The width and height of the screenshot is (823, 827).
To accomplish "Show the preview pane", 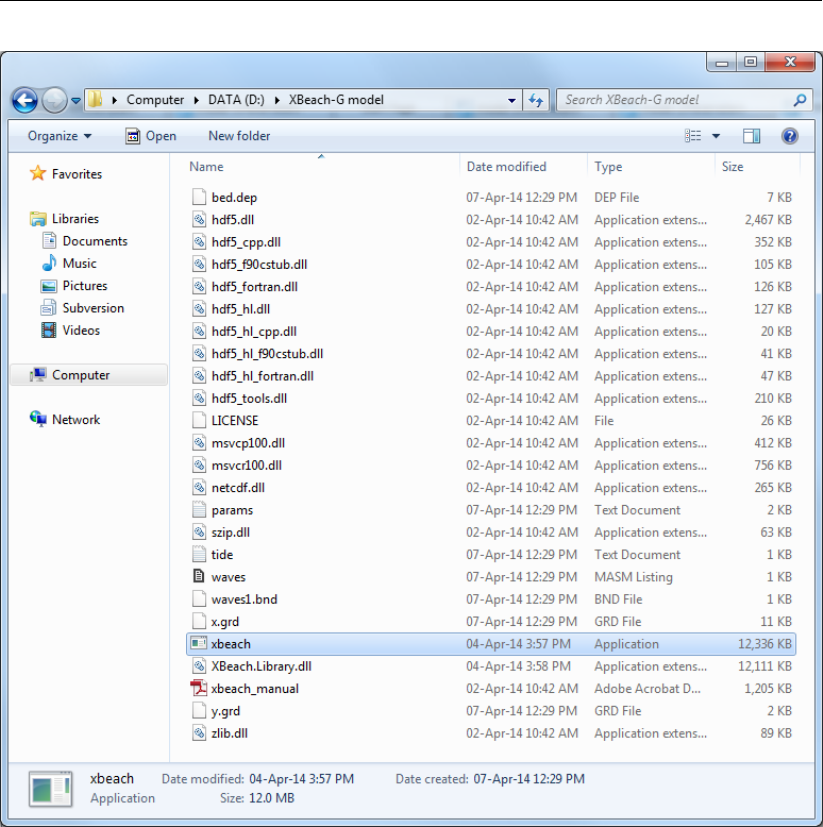I will tap(751, 136).
